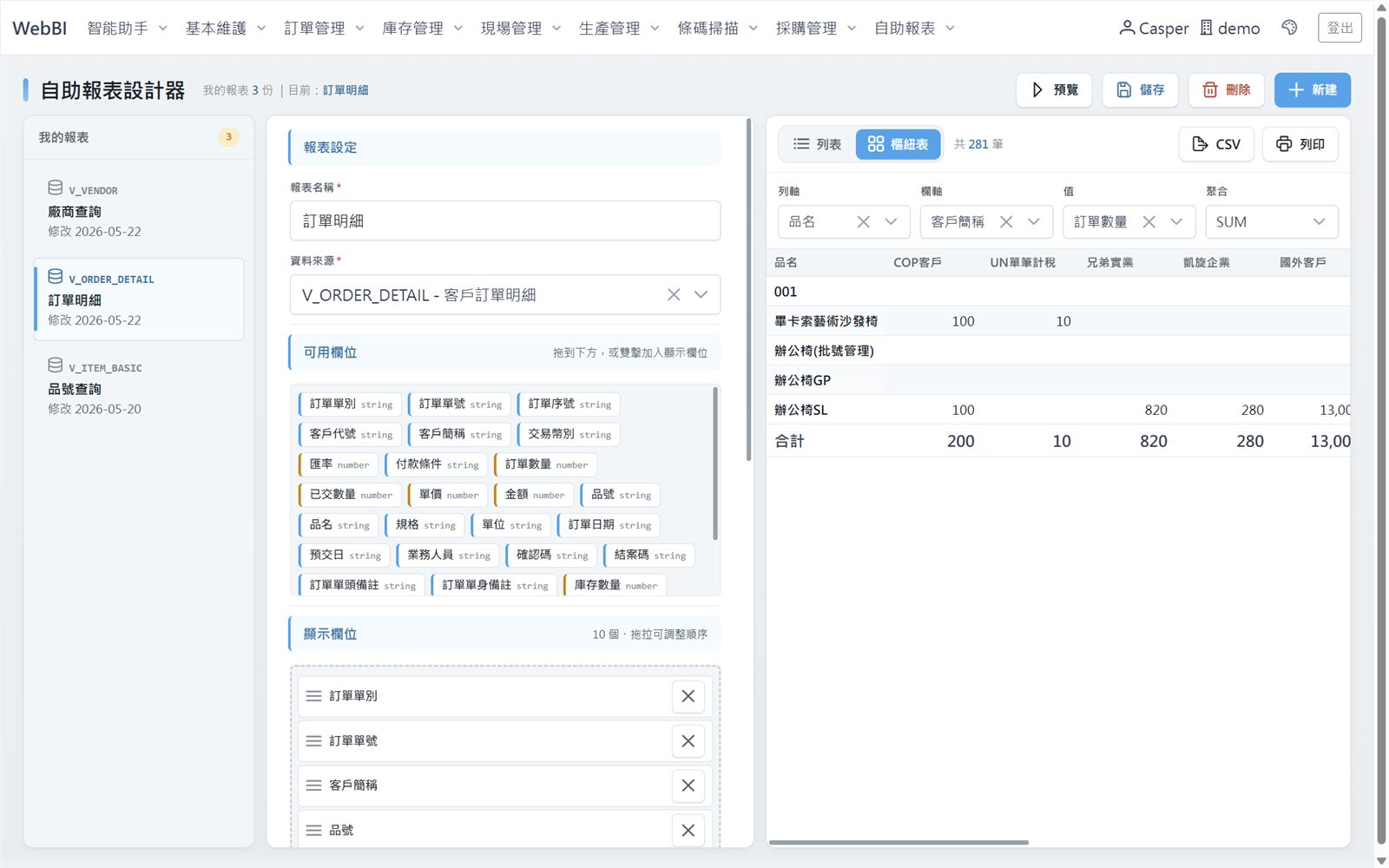Click the 預覽 preview button
This screenshot has height=868, width=1389.
tap(1055, 90)
